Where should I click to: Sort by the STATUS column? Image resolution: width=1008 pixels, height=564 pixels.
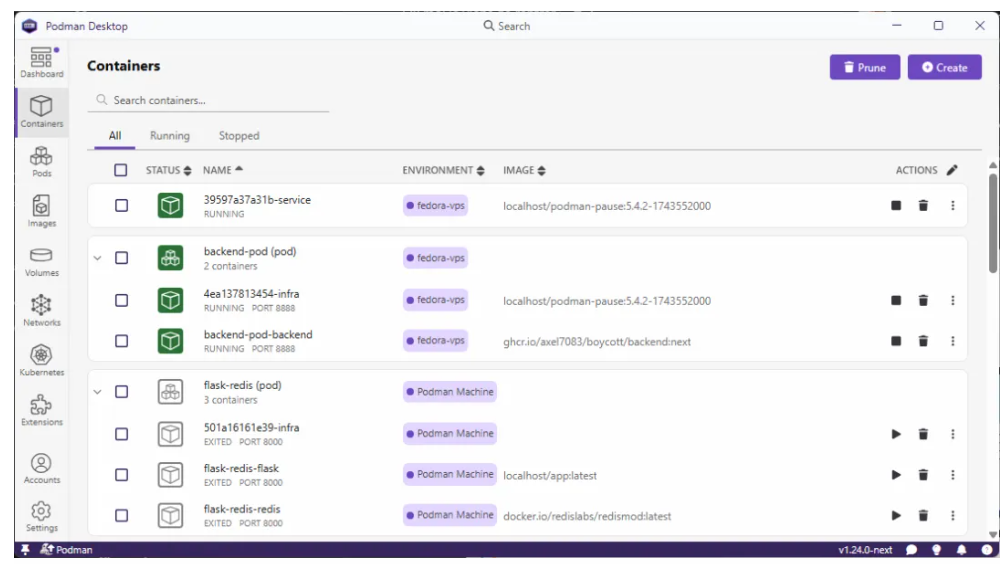(x=168, y=170)
